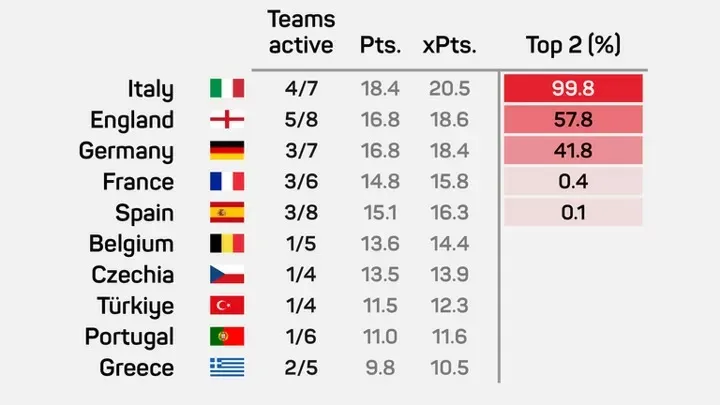The image size is (720, 405).
Task: Click the Belgium flag icon
Action: click(x=227, y=244)
